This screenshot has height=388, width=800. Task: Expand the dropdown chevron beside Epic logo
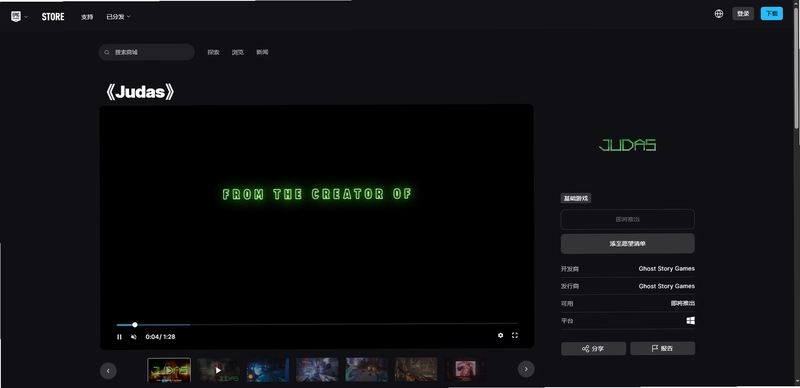click(x=26, y=17)
